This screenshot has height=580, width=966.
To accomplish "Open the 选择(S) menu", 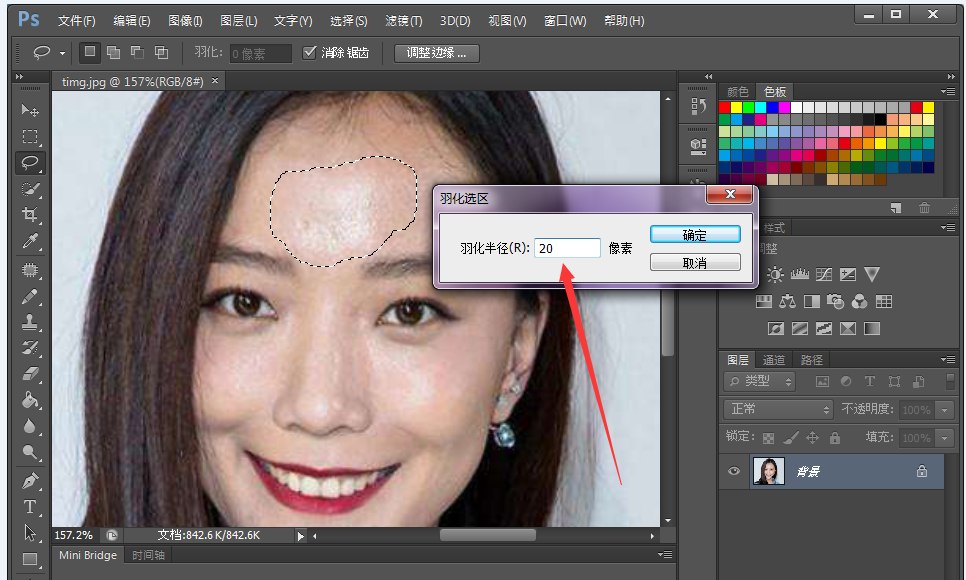I will 349,21.
